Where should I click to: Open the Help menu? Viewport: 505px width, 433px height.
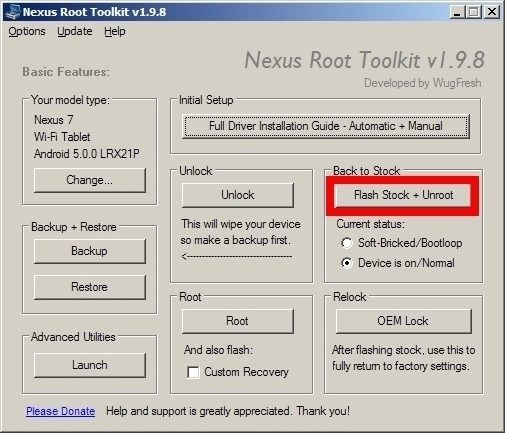115,31
